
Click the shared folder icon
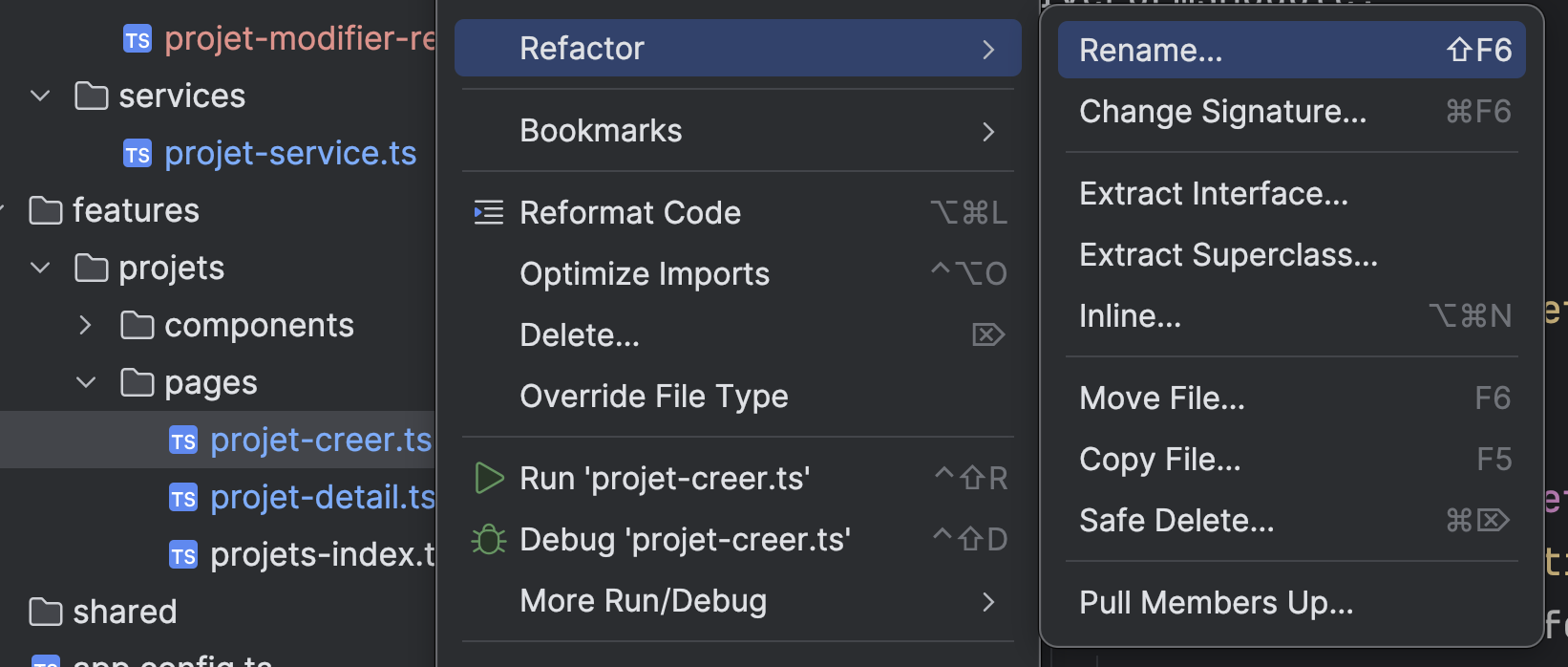46,612
